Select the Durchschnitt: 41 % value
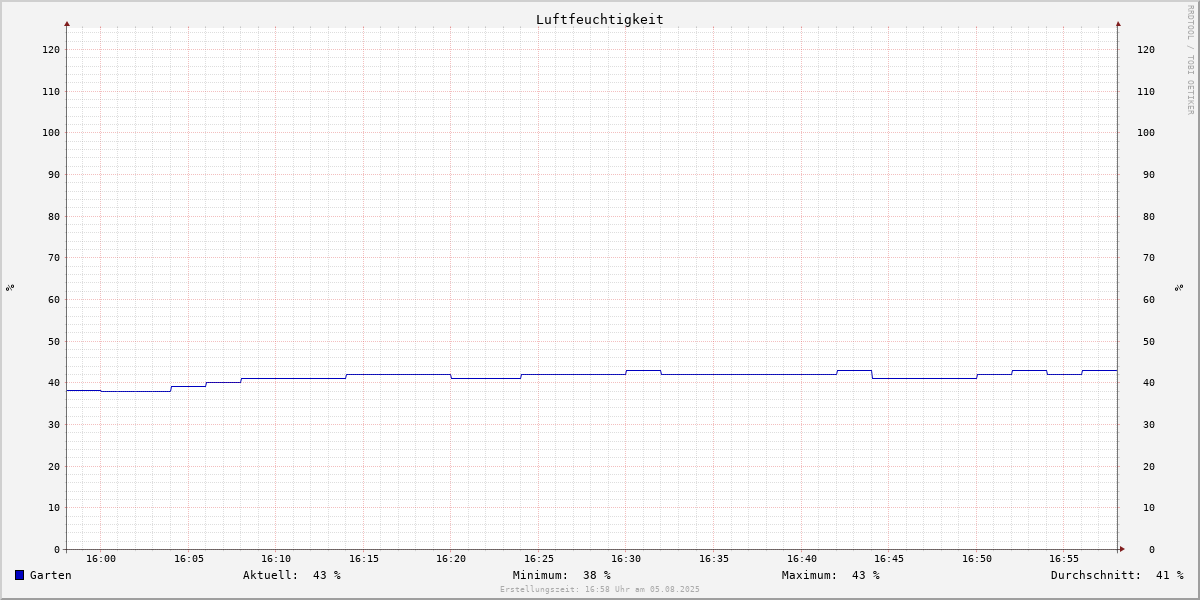Viewport: 1200px width, 600px height. tap(1117, 575)
